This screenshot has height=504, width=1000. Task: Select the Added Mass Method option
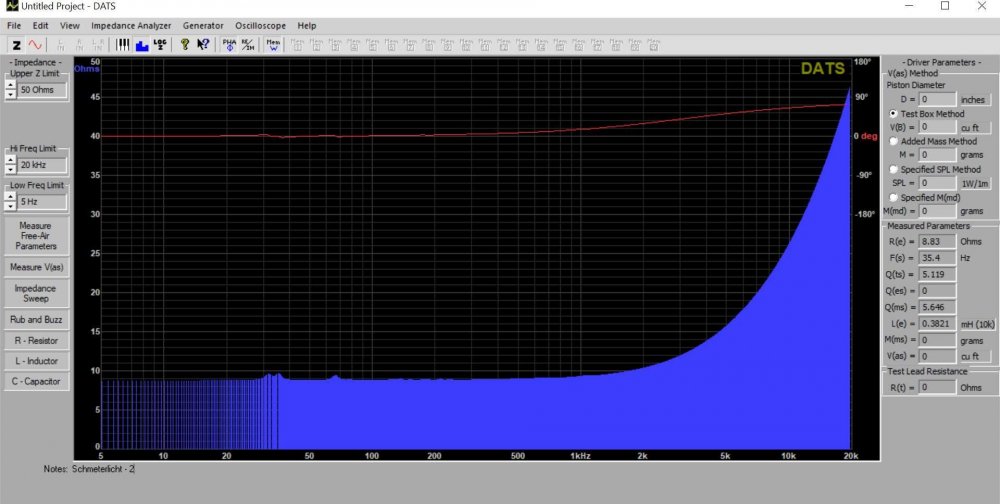[893, 141]
